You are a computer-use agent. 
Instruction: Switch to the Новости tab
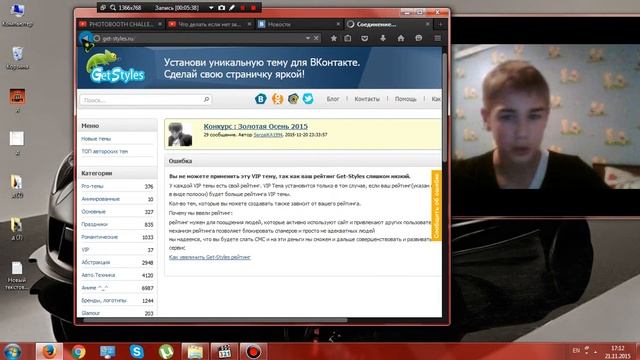pos(300,24)
